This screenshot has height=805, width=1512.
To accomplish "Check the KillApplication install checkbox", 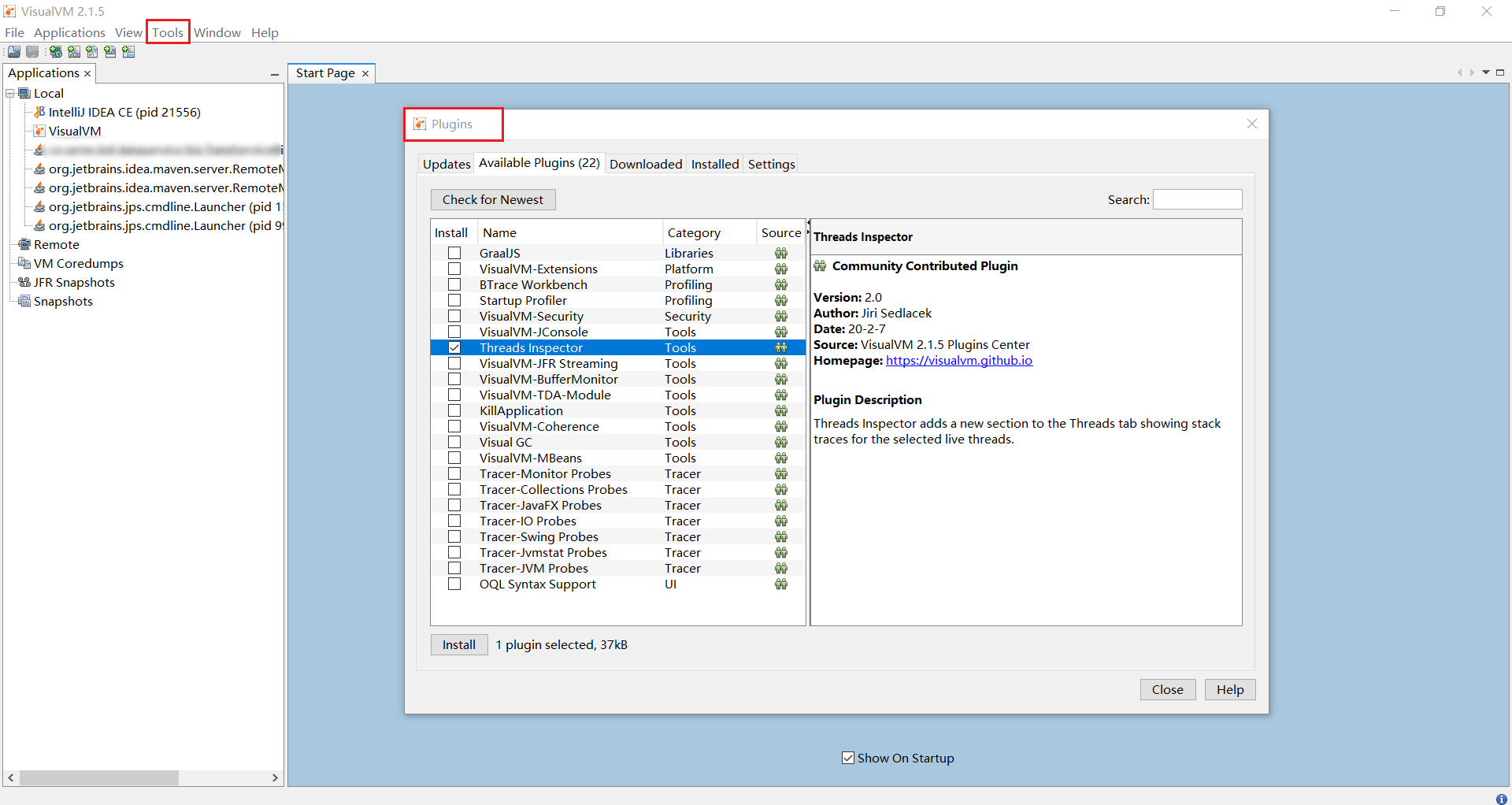I will [454, 410].
